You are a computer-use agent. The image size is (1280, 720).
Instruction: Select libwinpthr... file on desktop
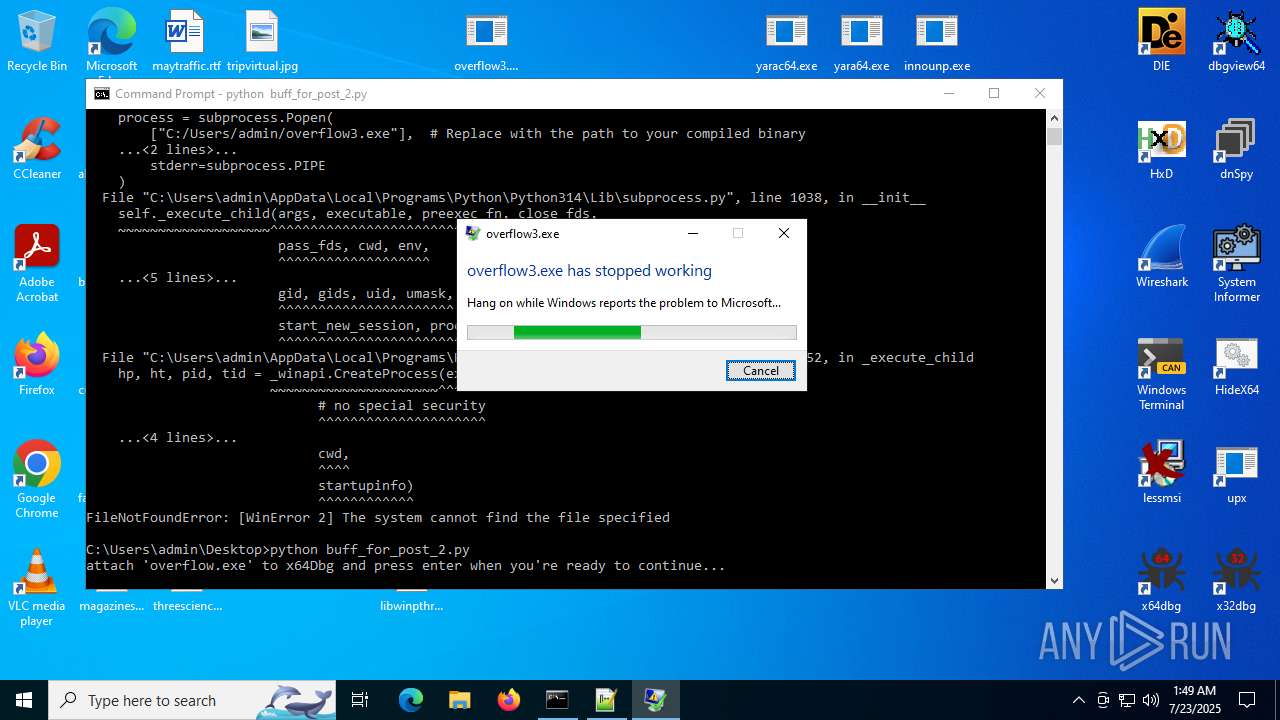point(411,605)
